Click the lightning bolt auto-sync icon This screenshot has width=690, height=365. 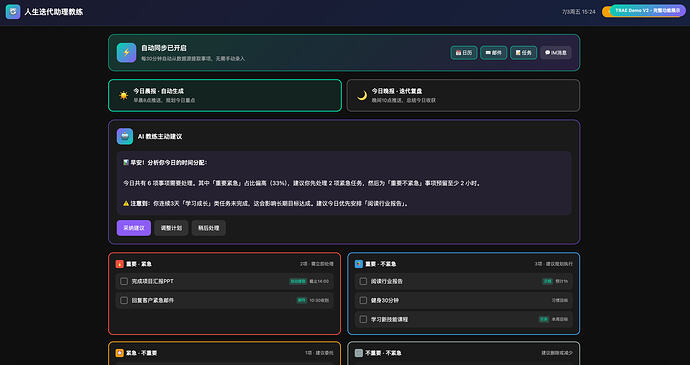126,52
